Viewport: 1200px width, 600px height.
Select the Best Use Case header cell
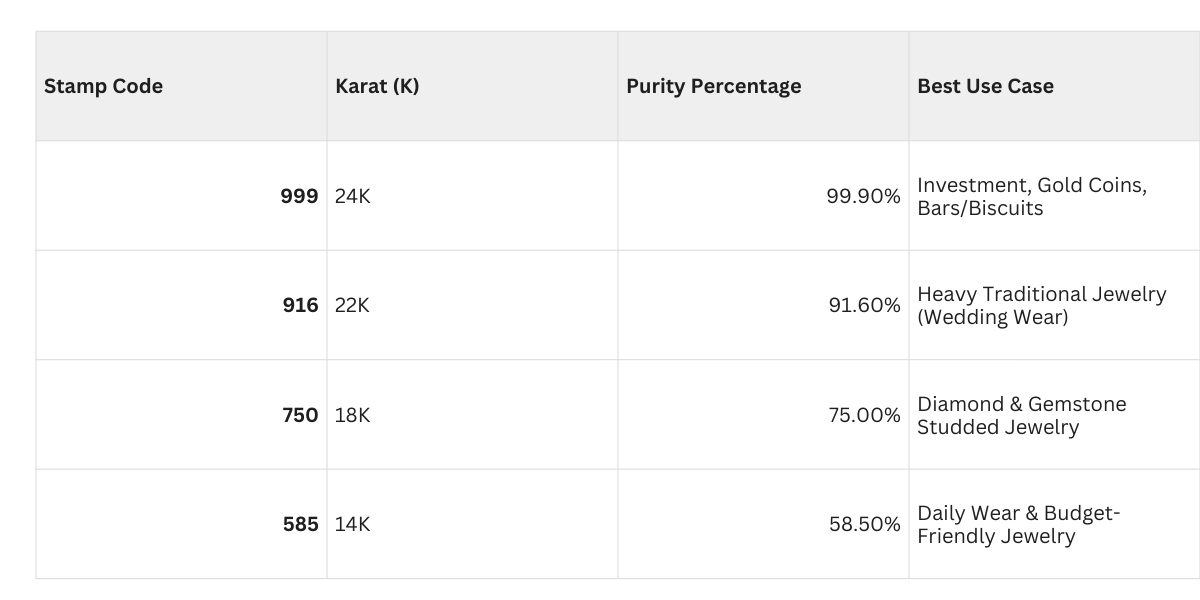(985, 86)
